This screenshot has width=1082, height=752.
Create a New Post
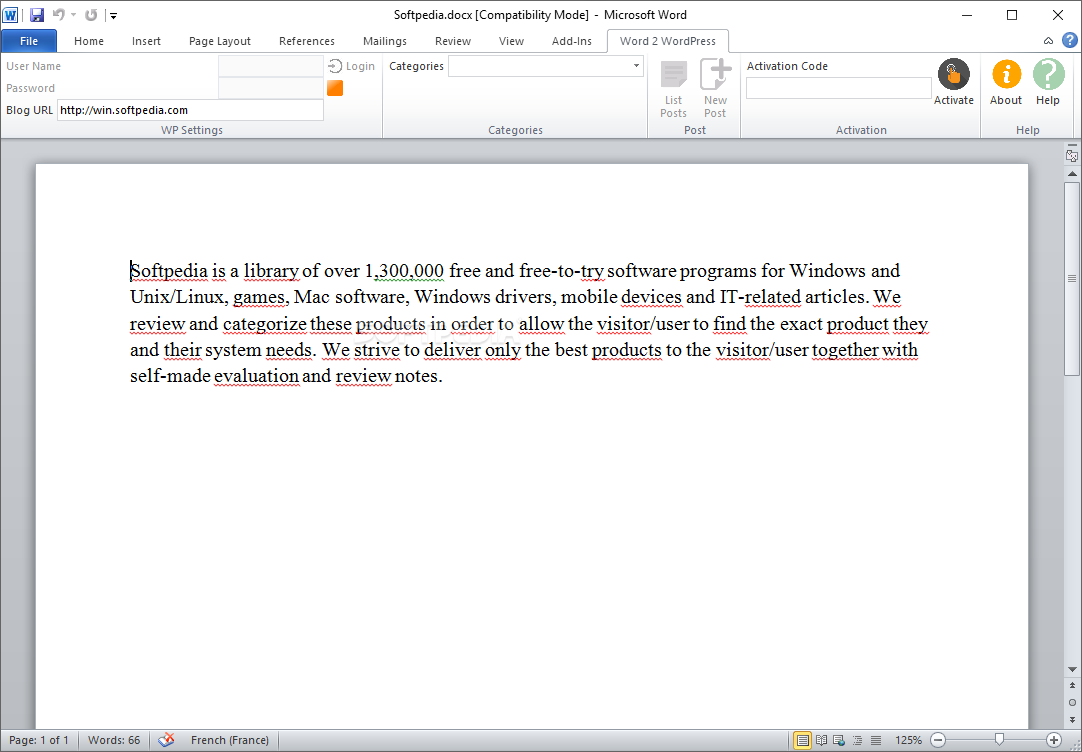(x=715, y=90)
